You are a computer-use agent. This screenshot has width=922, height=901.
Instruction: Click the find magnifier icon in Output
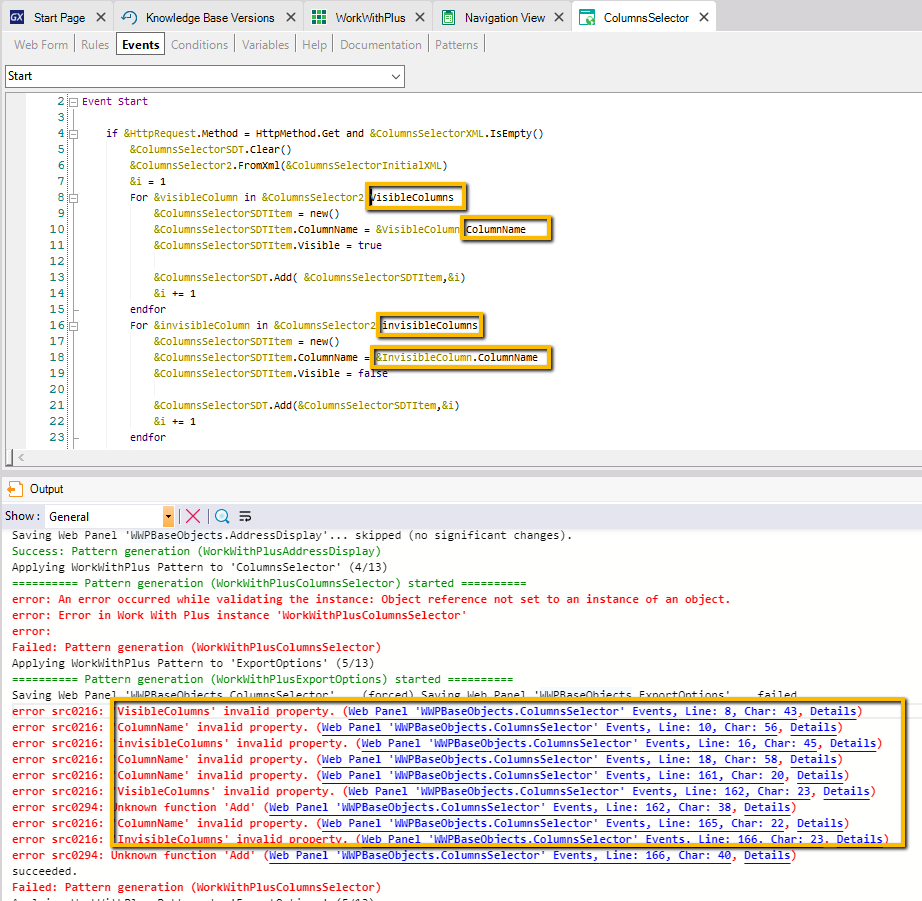(222, 516)
